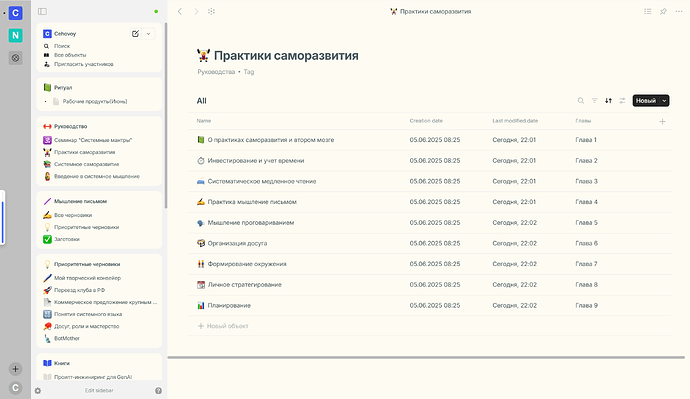
Task: Open the table of contents list icon
Action: click(648, 11)
